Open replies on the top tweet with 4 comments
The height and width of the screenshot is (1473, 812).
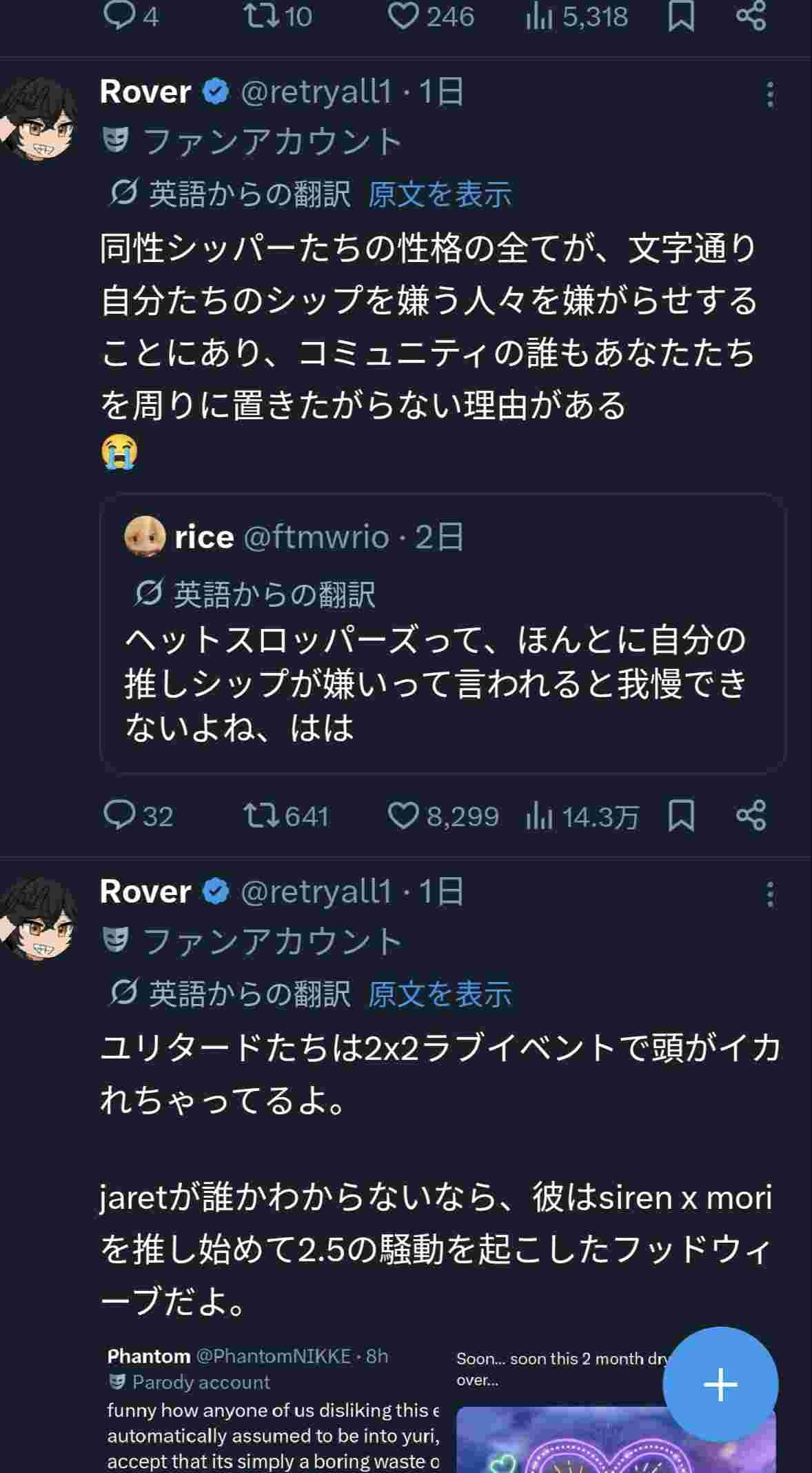[x=119, y=16]
